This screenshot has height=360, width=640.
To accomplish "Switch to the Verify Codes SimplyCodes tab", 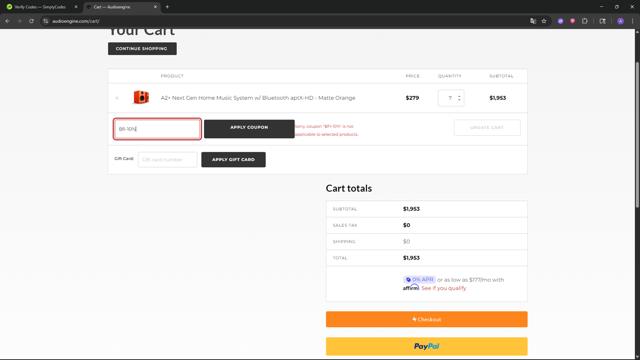I will tap(41, 7).
